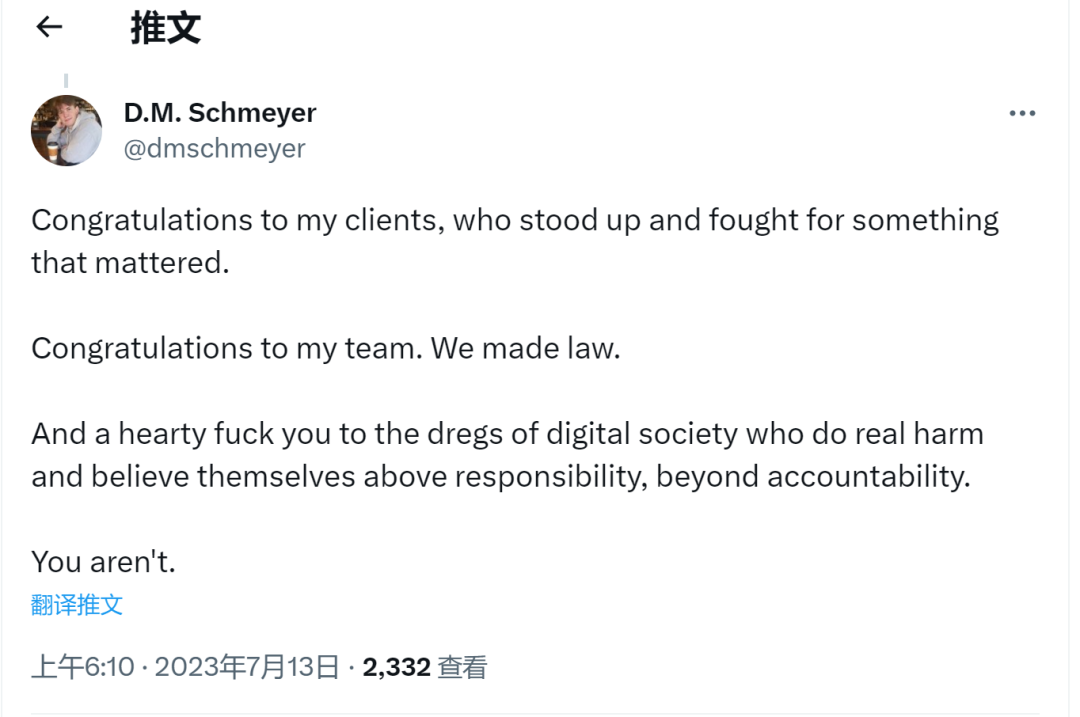Click the 2,332 view count number

coord(397,667)
